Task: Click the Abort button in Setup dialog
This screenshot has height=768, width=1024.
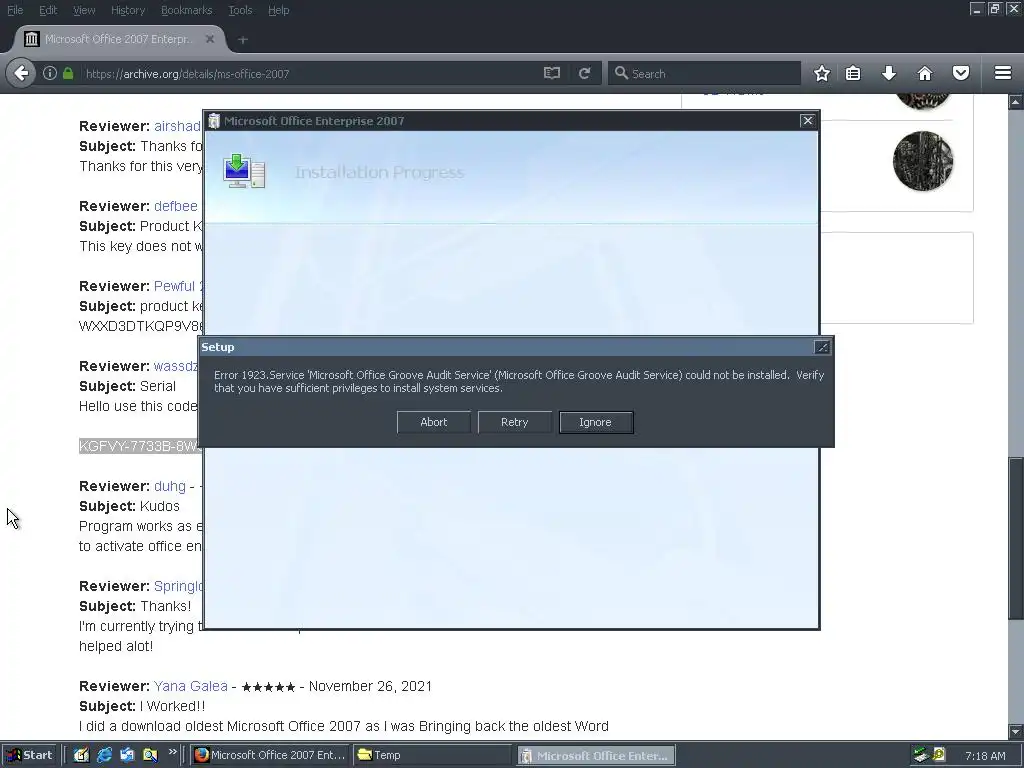Action: click(434, 422)
